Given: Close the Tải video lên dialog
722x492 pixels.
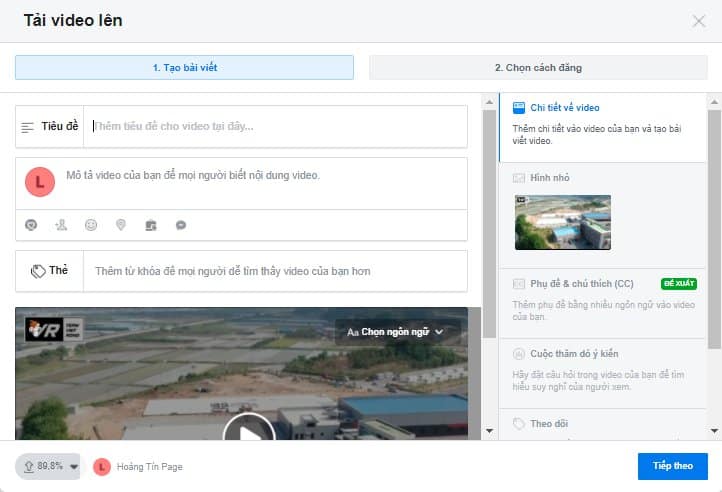Looking at the screenshot, I should (x=699, y=21).
